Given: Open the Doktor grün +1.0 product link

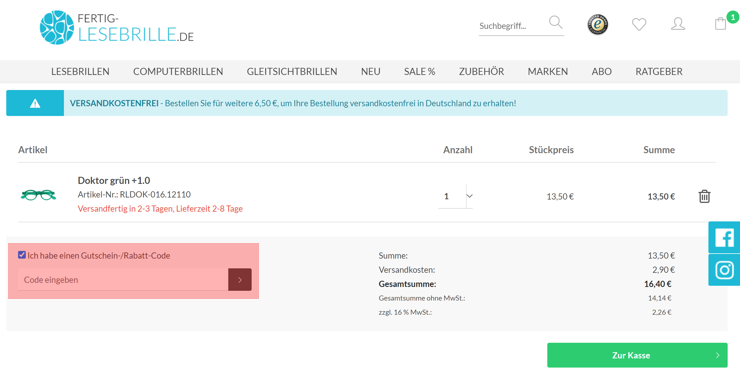Looking at the screenshot, I should (114, 180).
